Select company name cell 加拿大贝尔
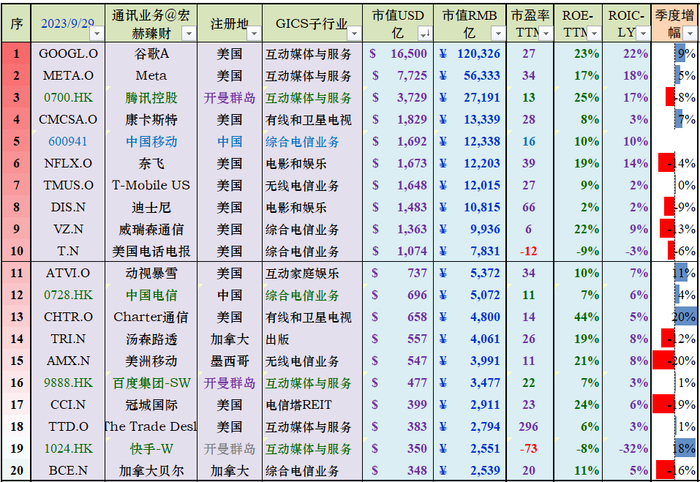 pyautogui.click(x=151, y=470)
